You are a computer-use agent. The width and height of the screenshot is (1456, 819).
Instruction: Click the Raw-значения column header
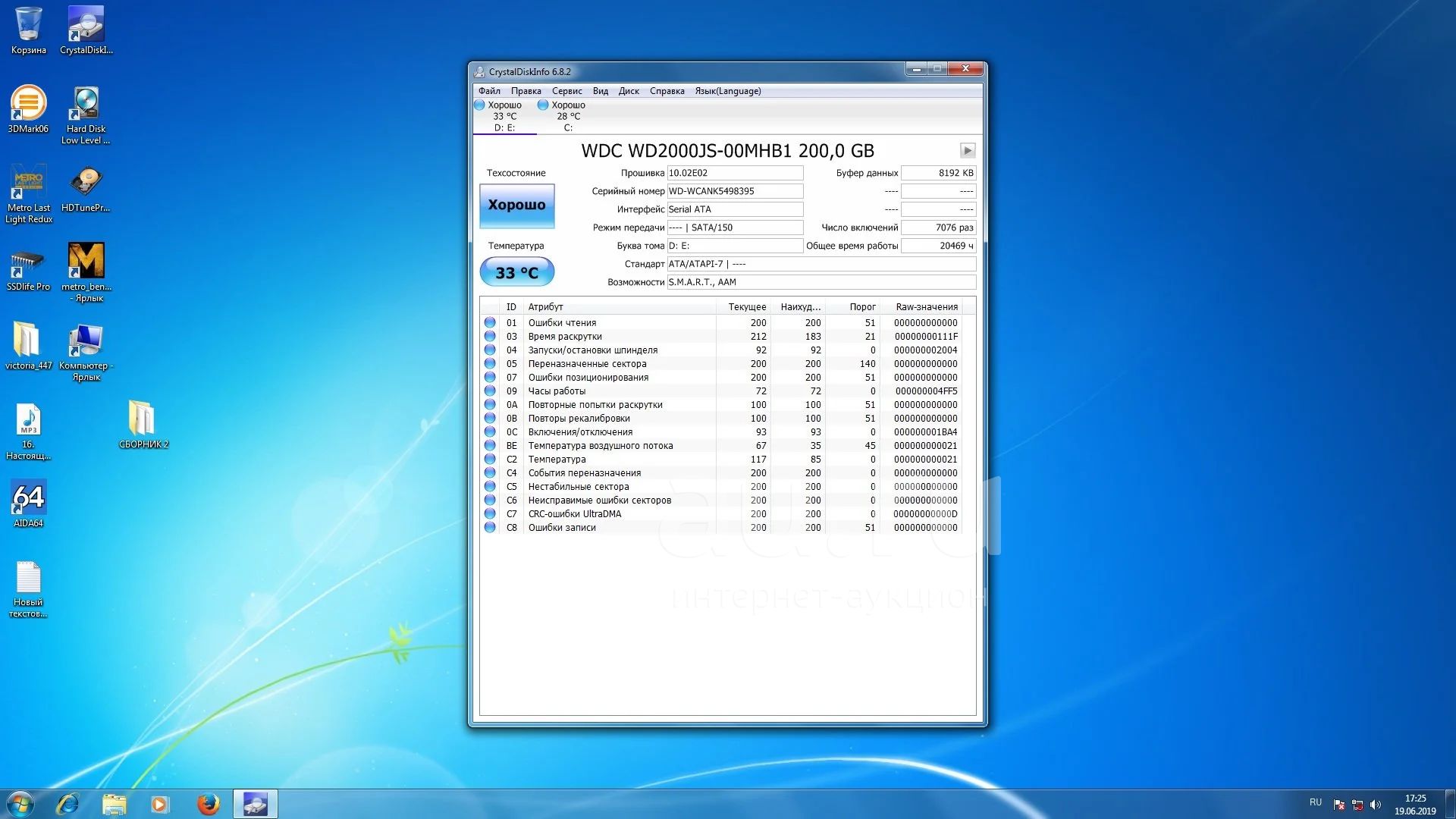(921, 307)
